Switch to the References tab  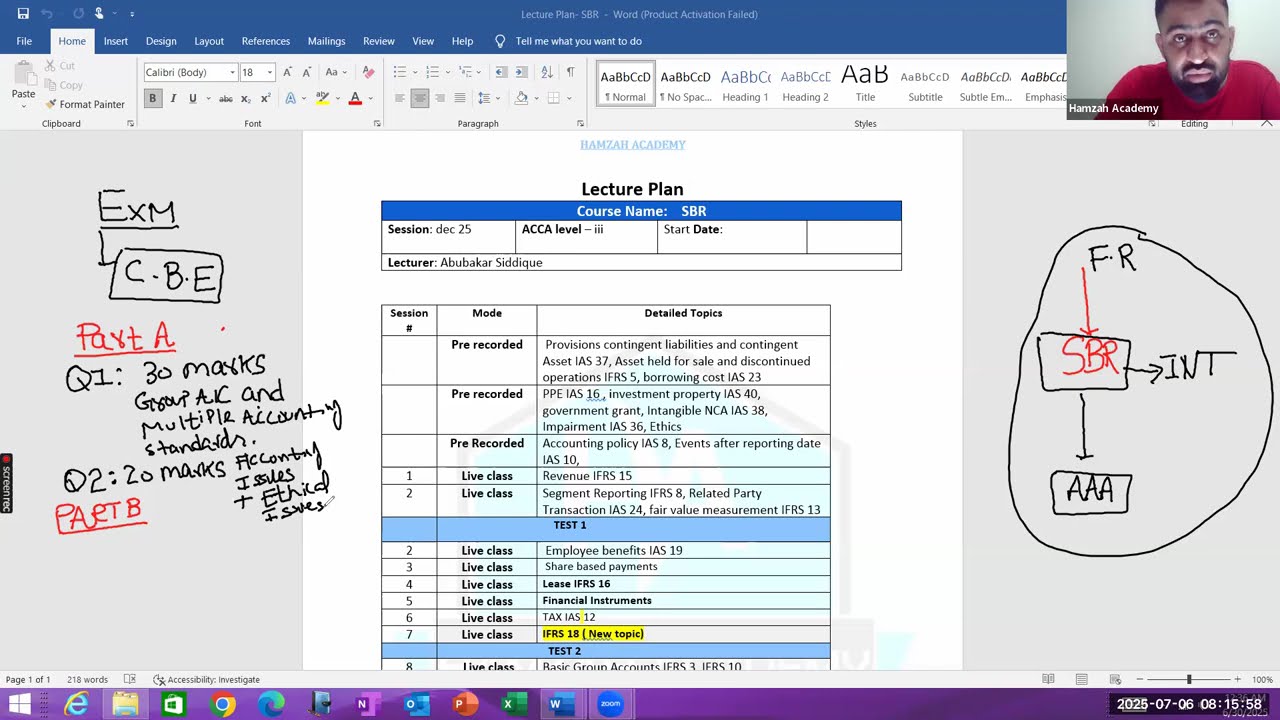point(266,41)
